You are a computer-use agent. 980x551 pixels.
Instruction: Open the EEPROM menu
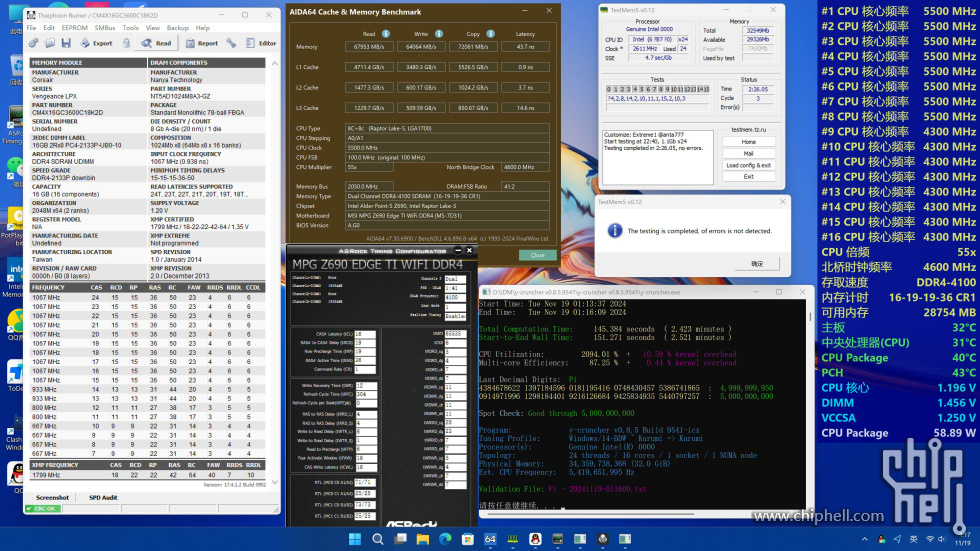(74, 28)
